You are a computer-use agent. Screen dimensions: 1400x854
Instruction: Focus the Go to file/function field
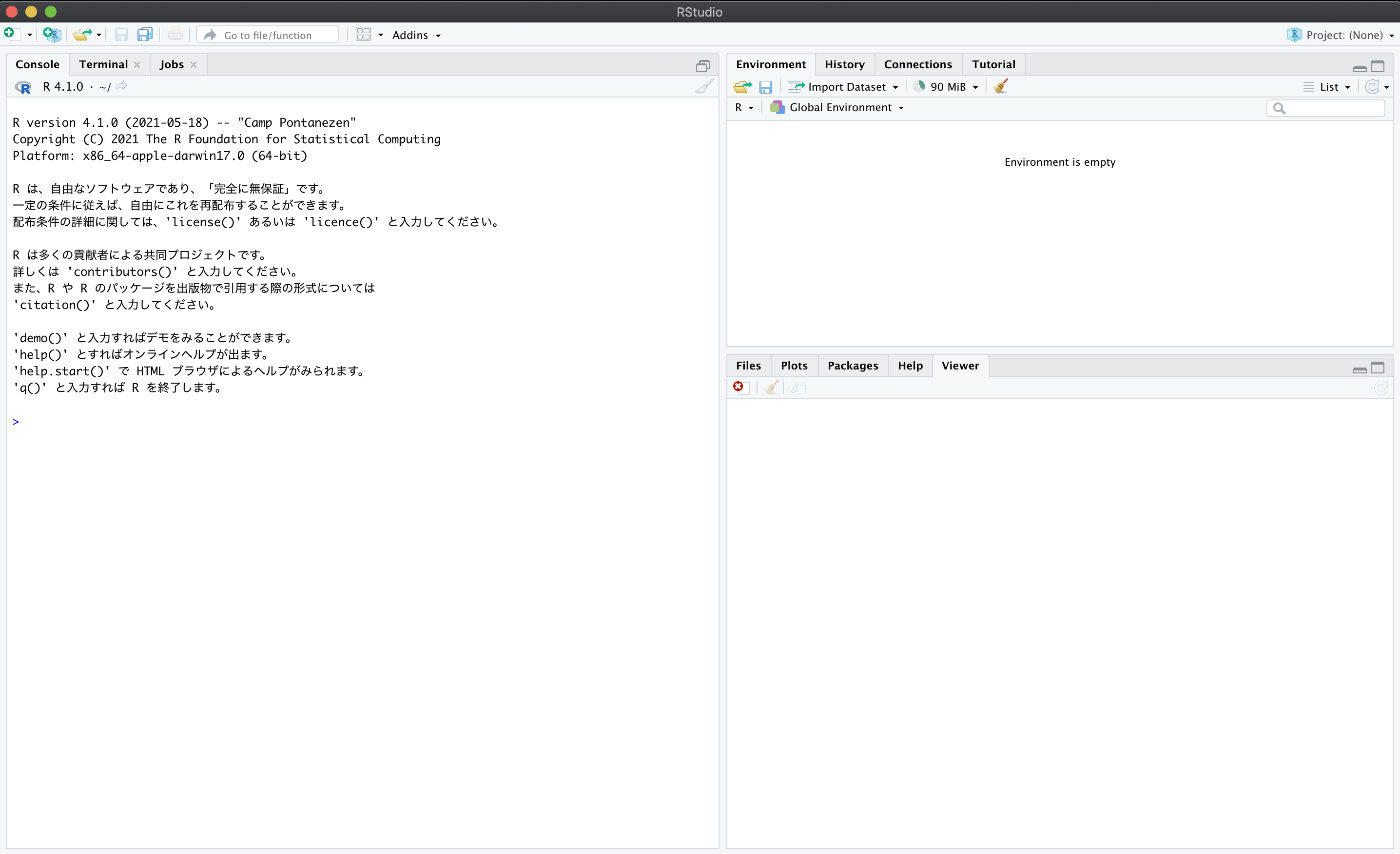pyautogui.click(x=267, y=35)
